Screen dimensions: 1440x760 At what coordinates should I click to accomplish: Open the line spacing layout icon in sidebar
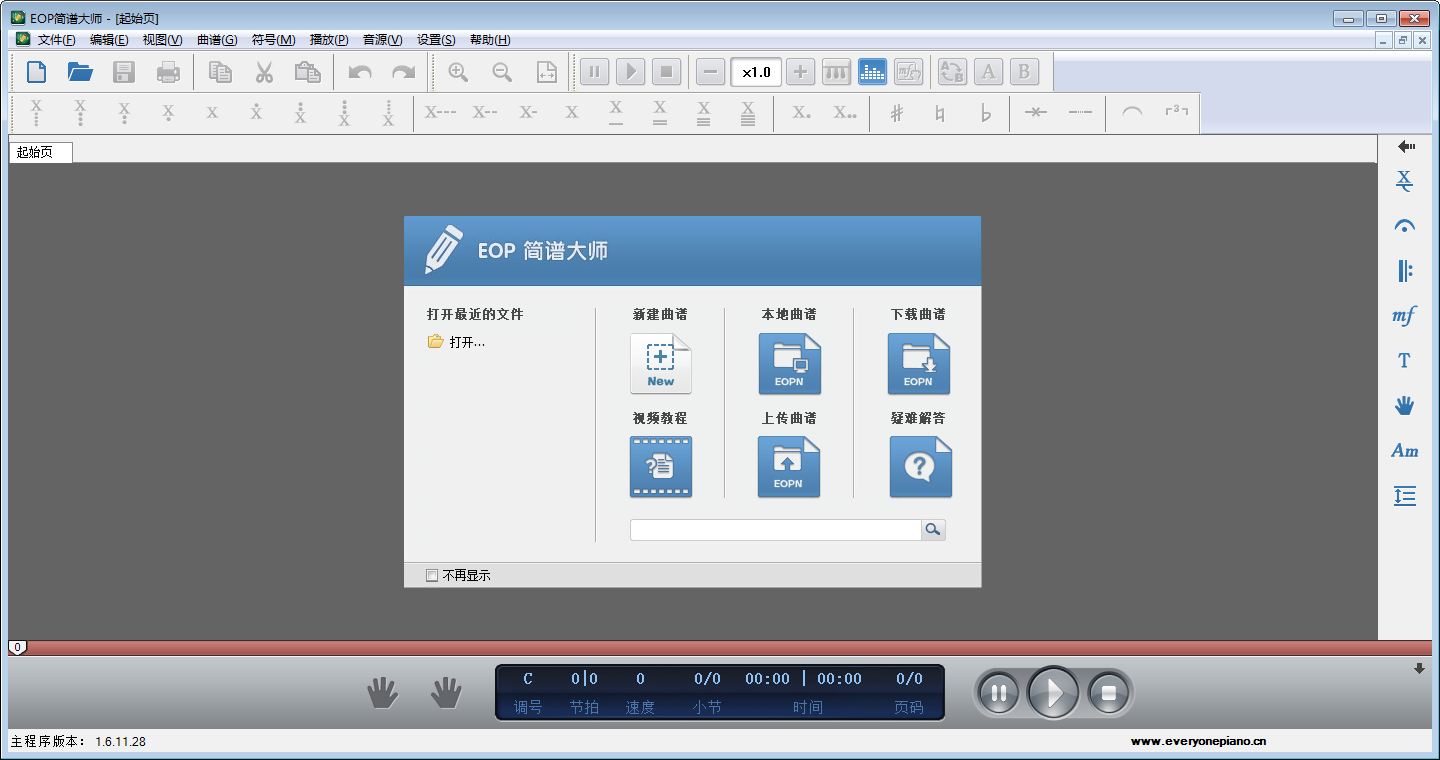(x=1405, y=495)
